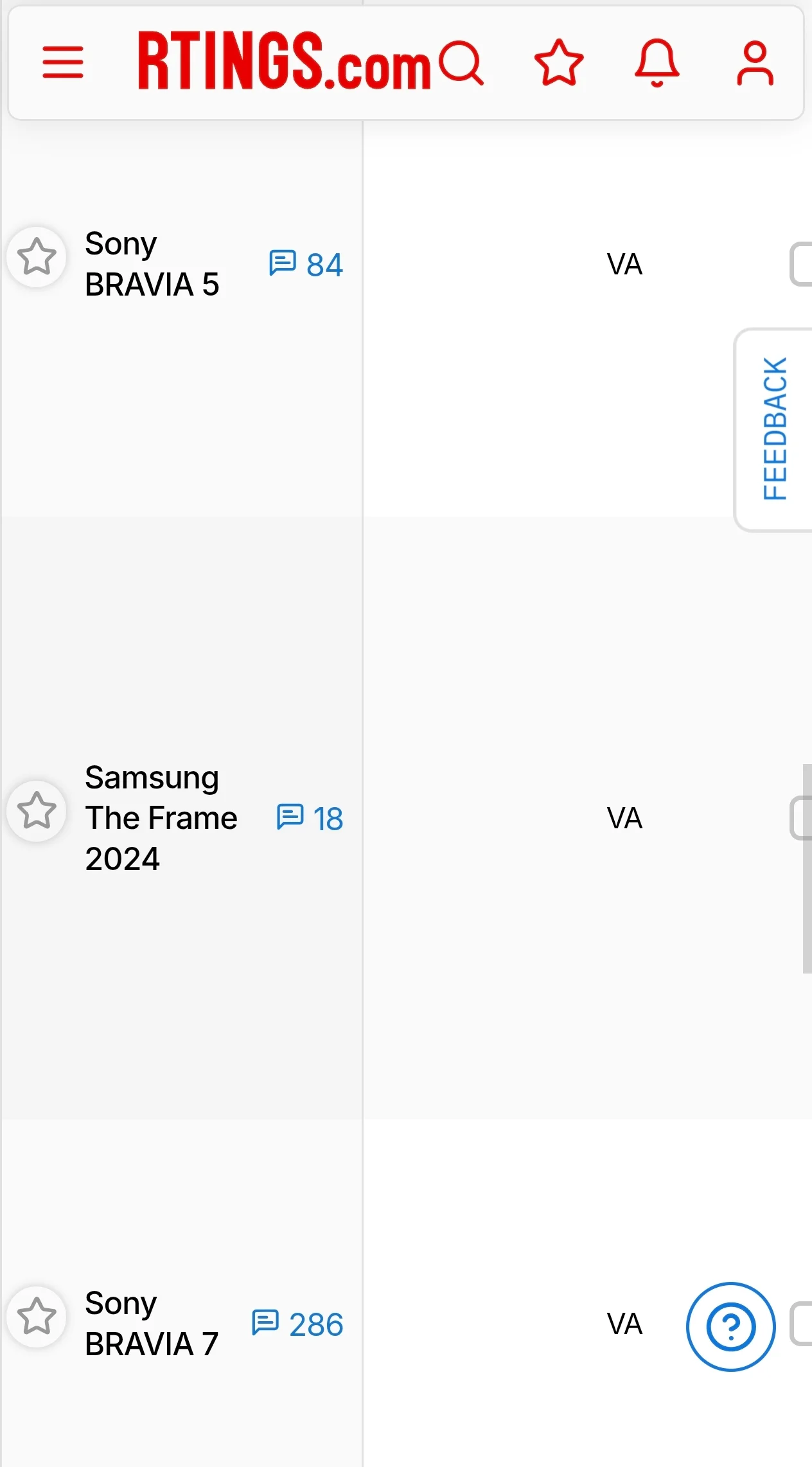Open the Samsung The Frame 2024 review
This screenshot has width=812, height=1467.
tap(161, 818)
